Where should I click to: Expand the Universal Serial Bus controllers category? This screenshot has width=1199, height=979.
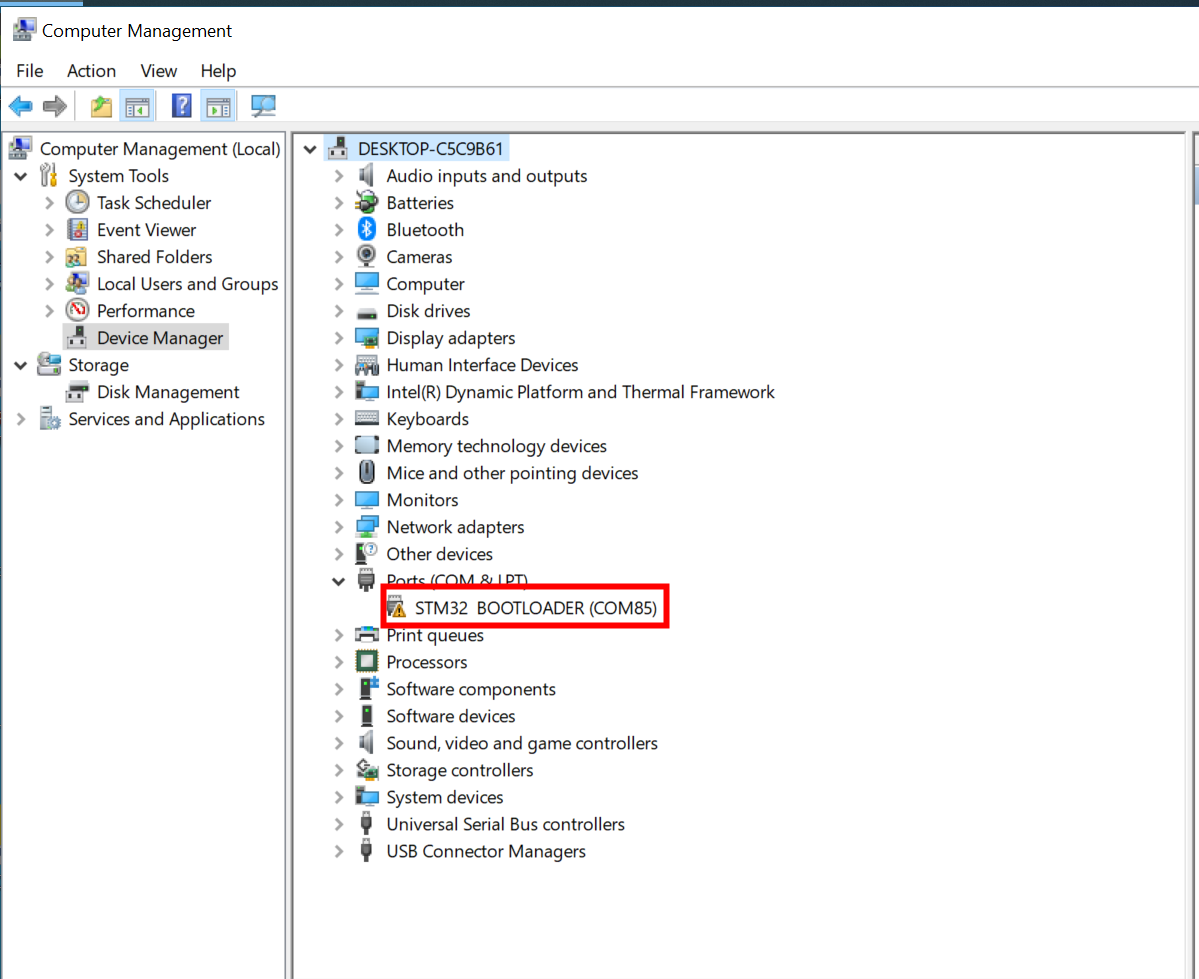[x=339, y=825]
